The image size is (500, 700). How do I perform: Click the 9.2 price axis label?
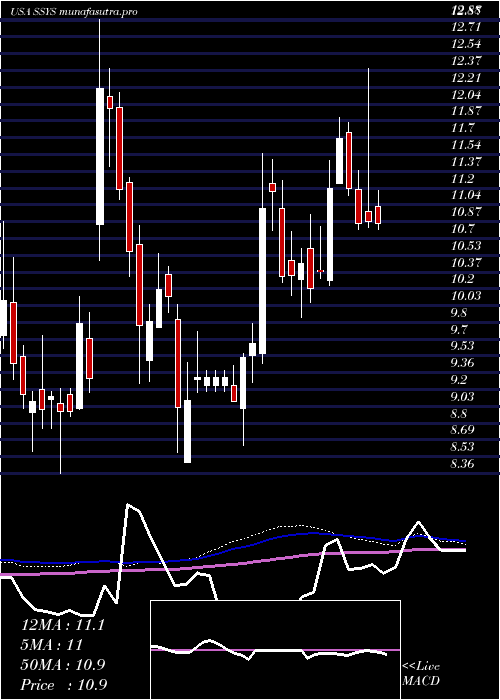(x=459, y=380)
